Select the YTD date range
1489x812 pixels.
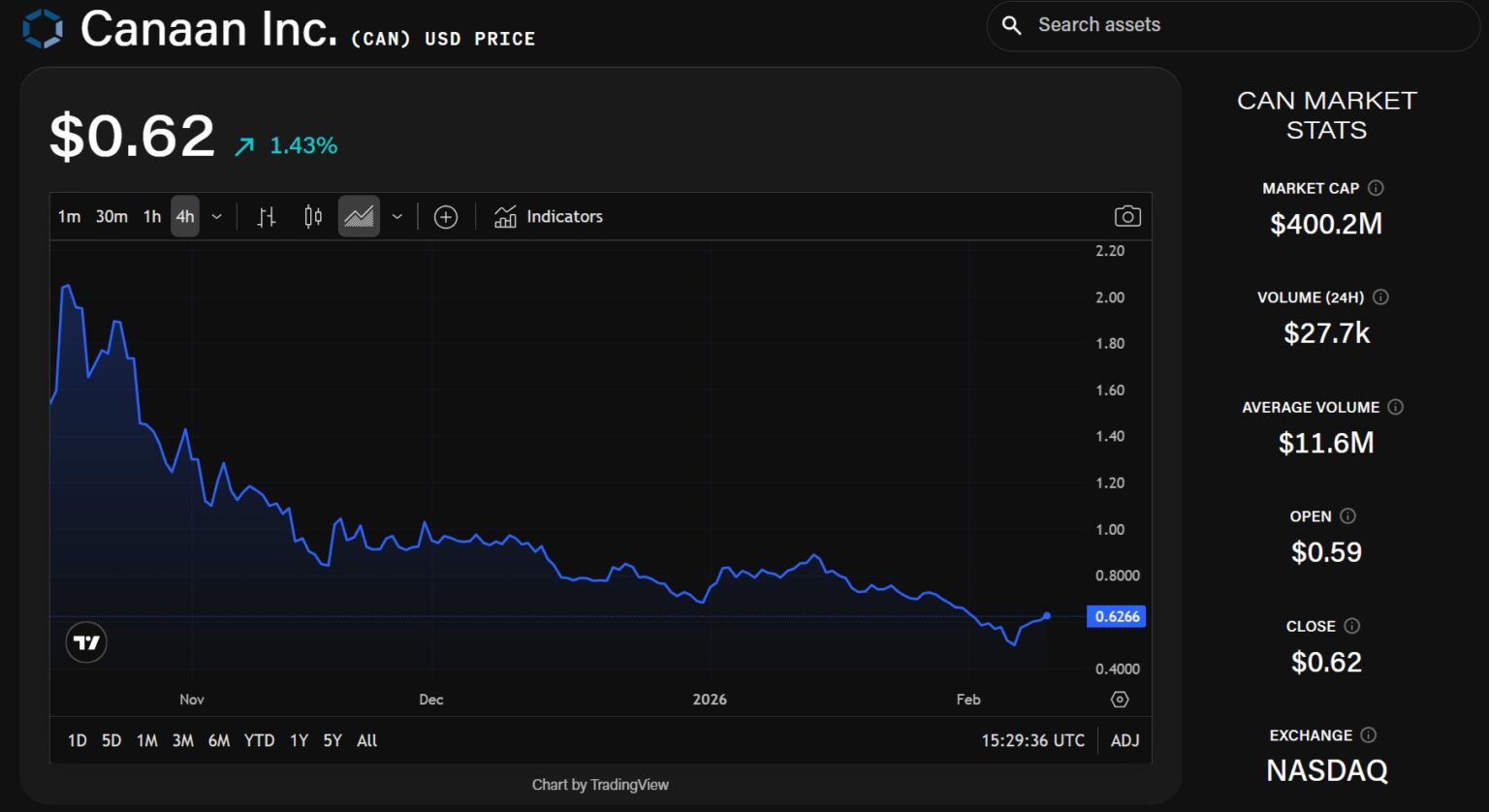point(259,740)
